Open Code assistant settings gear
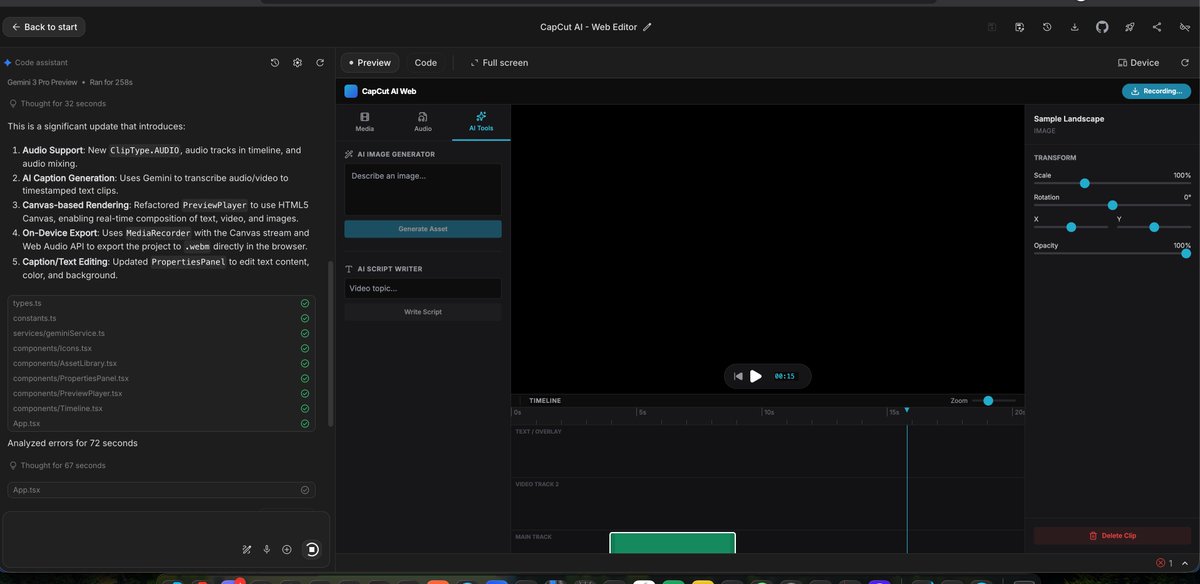 point(297,62)
